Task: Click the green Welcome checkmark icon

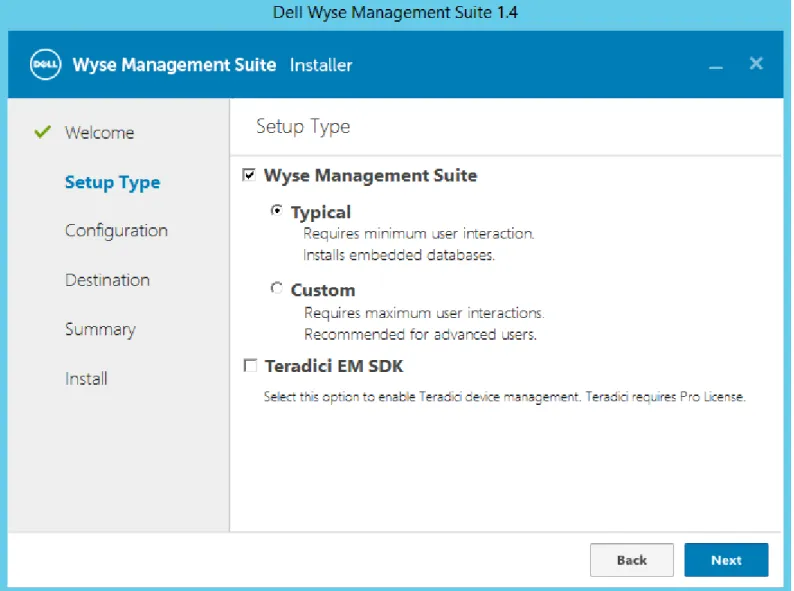Action: (43, 132)
